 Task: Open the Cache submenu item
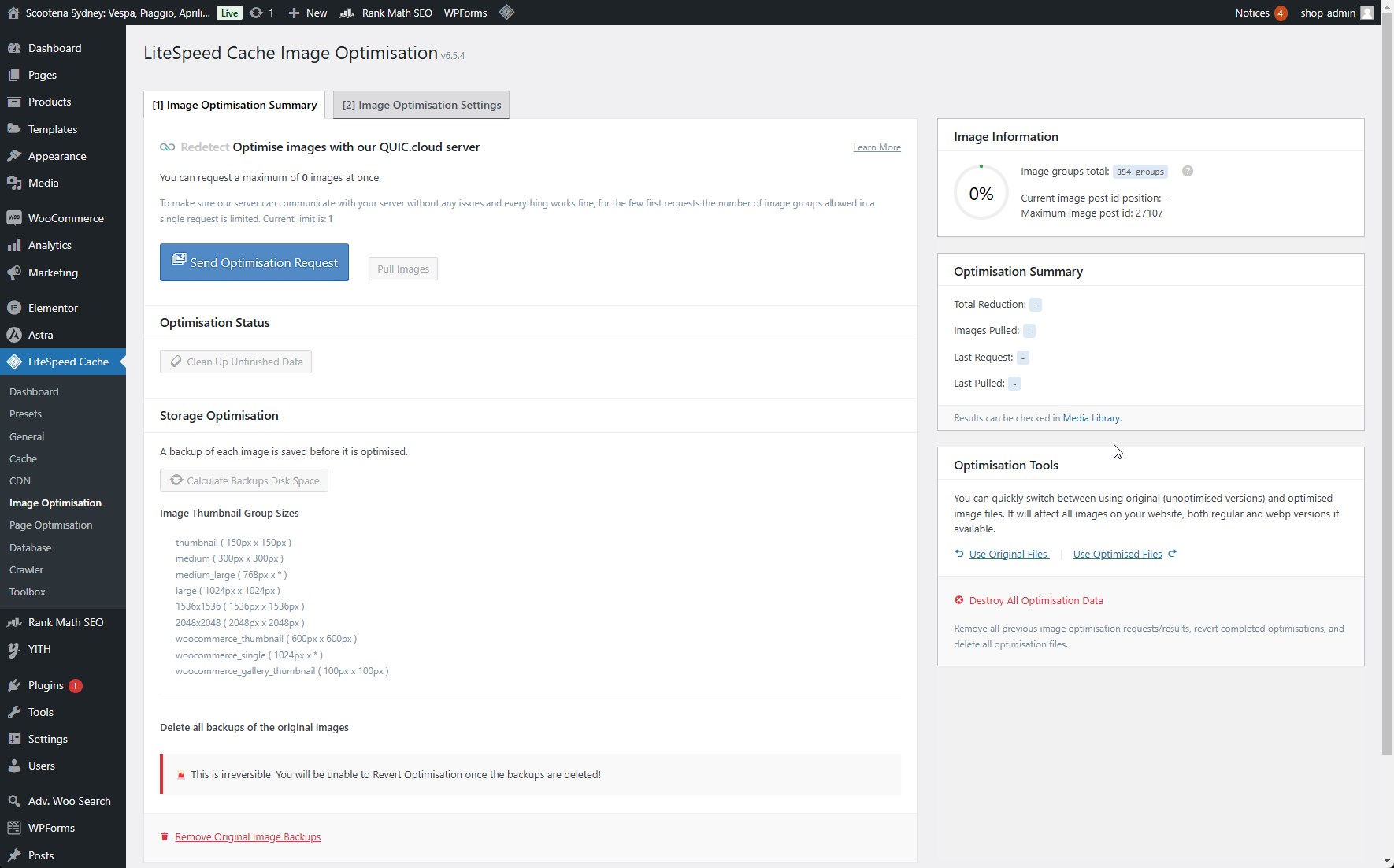click(23, 458)
